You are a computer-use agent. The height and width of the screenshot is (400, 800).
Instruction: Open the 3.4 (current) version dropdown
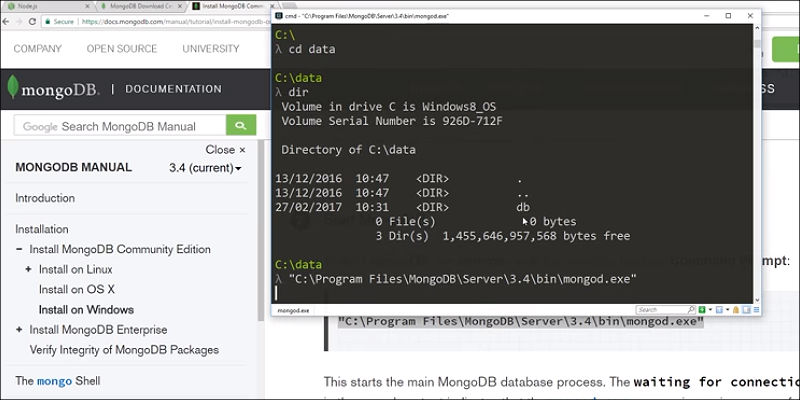click(x=205, y=167)
